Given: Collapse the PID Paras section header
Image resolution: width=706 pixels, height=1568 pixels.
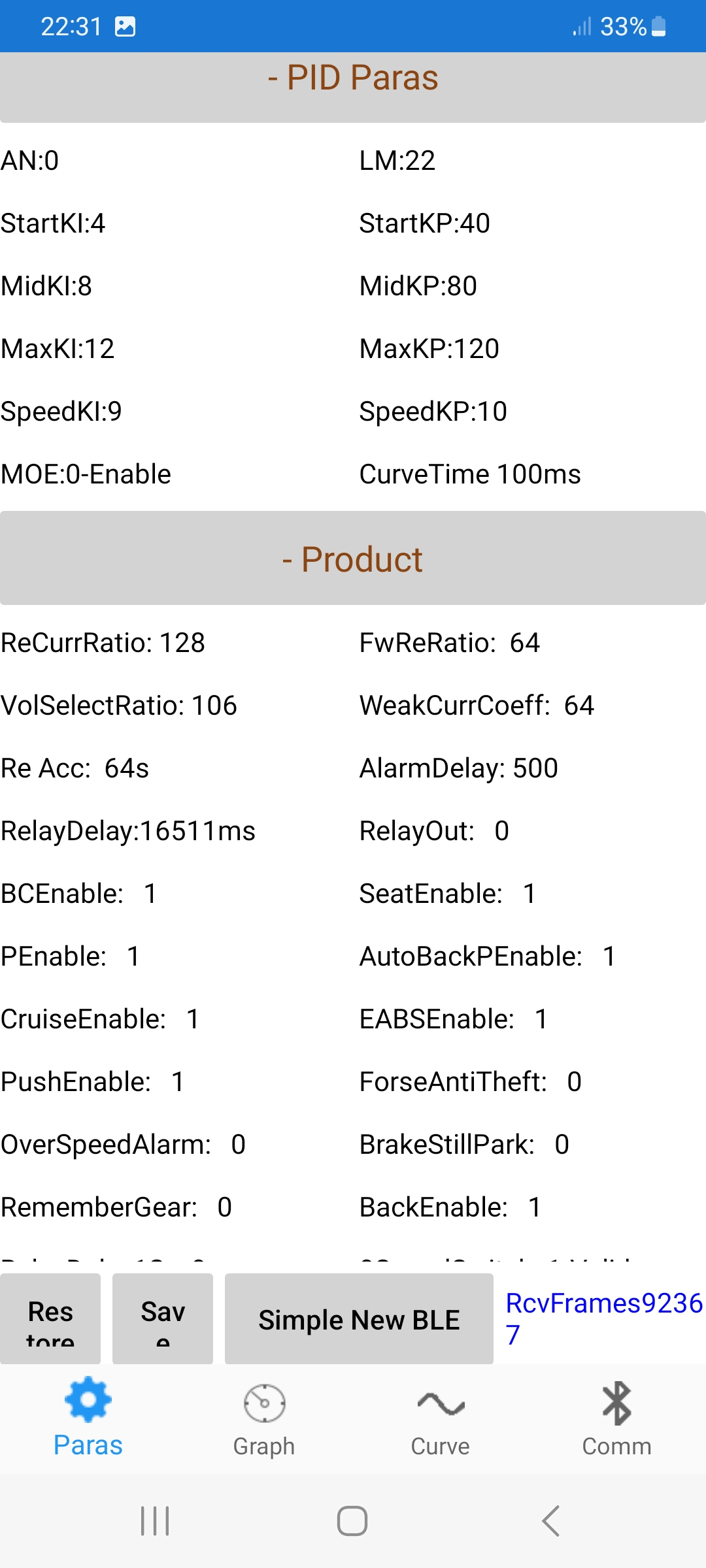Looking at the screenshot, I should (x=353, y=78).
